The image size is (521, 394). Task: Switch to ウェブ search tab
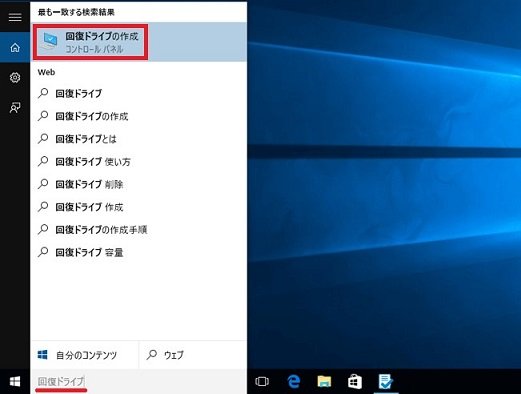[x=193, y=355]
